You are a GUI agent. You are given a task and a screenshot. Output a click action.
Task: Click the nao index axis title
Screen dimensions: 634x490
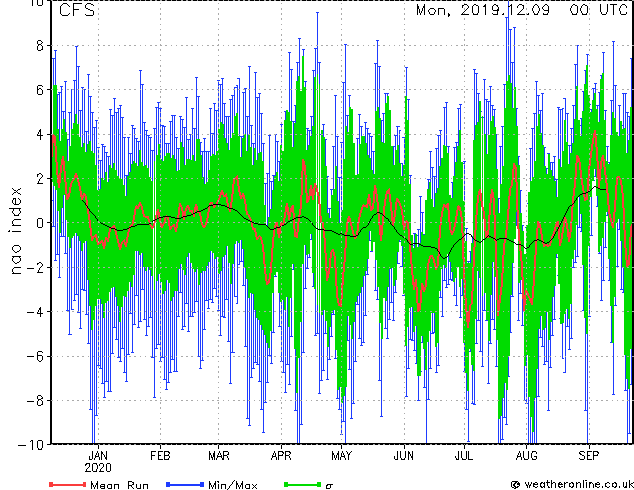[15, 231]
